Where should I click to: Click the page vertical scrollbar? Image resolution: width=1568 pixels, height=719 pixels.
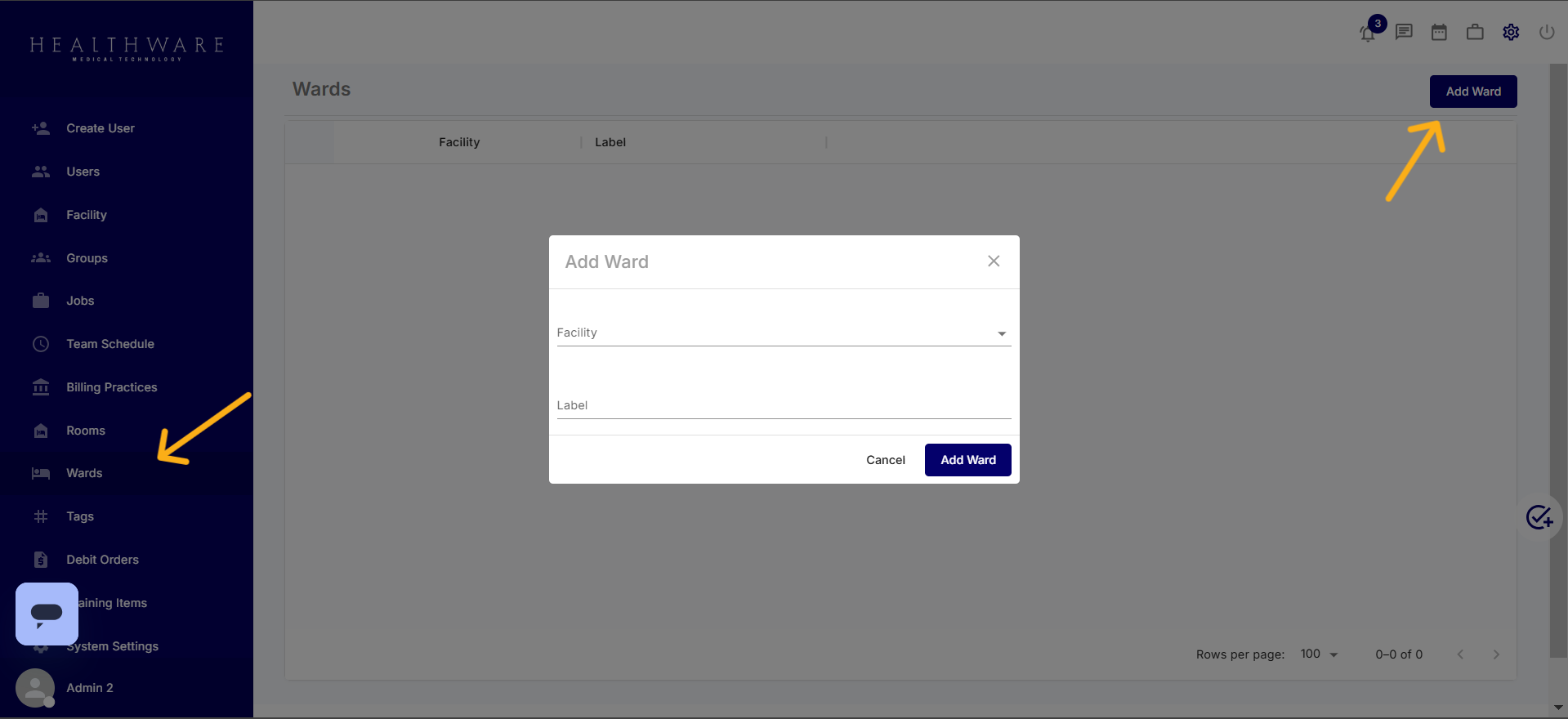point(1558,359)
